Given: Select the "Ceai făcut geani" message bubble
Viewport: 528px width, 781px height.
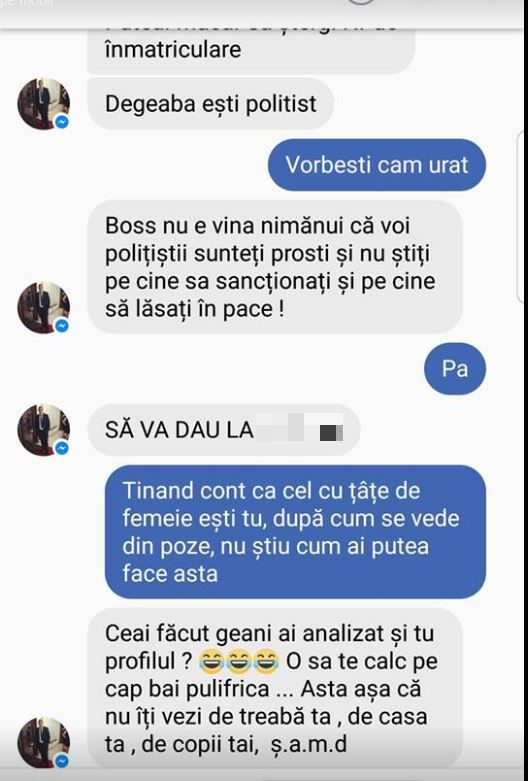Looking at the screenshot, I should pos(275,688).
